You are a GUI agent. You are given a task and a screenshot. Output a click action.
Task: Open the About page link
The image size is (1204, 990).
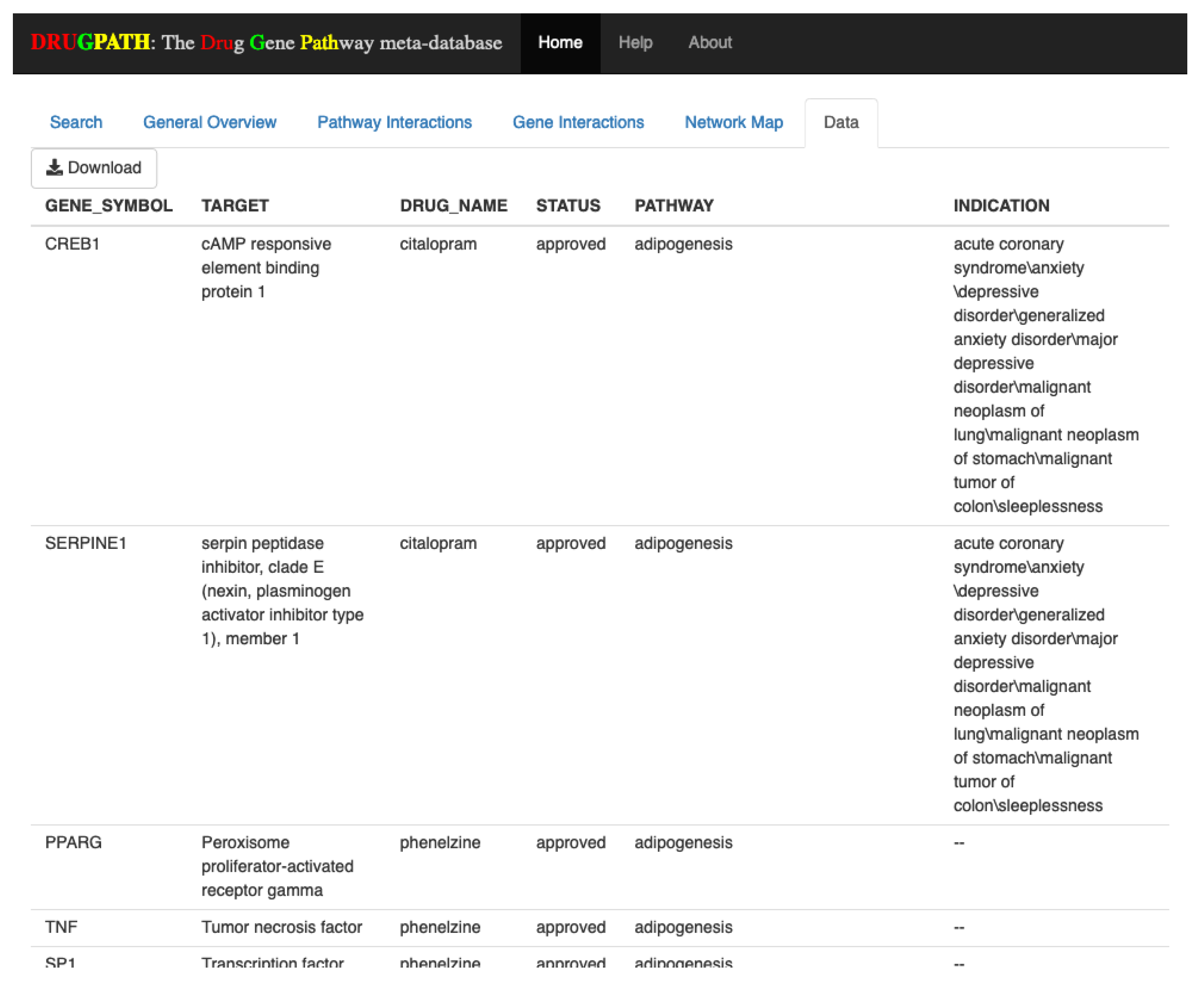709,43
